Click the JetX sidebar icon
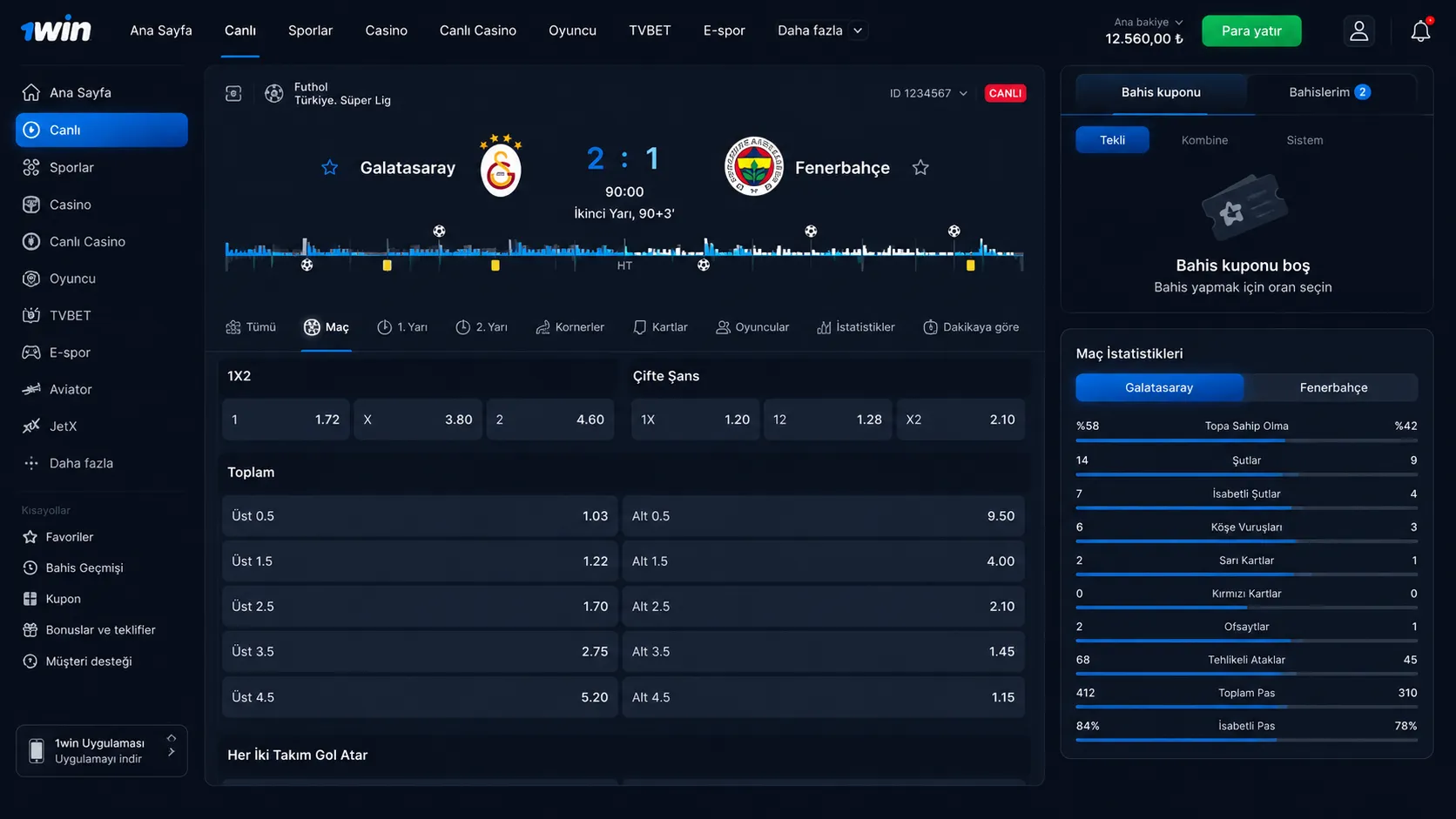Viewport: 1456px width, 819px height. pos(31,426)
